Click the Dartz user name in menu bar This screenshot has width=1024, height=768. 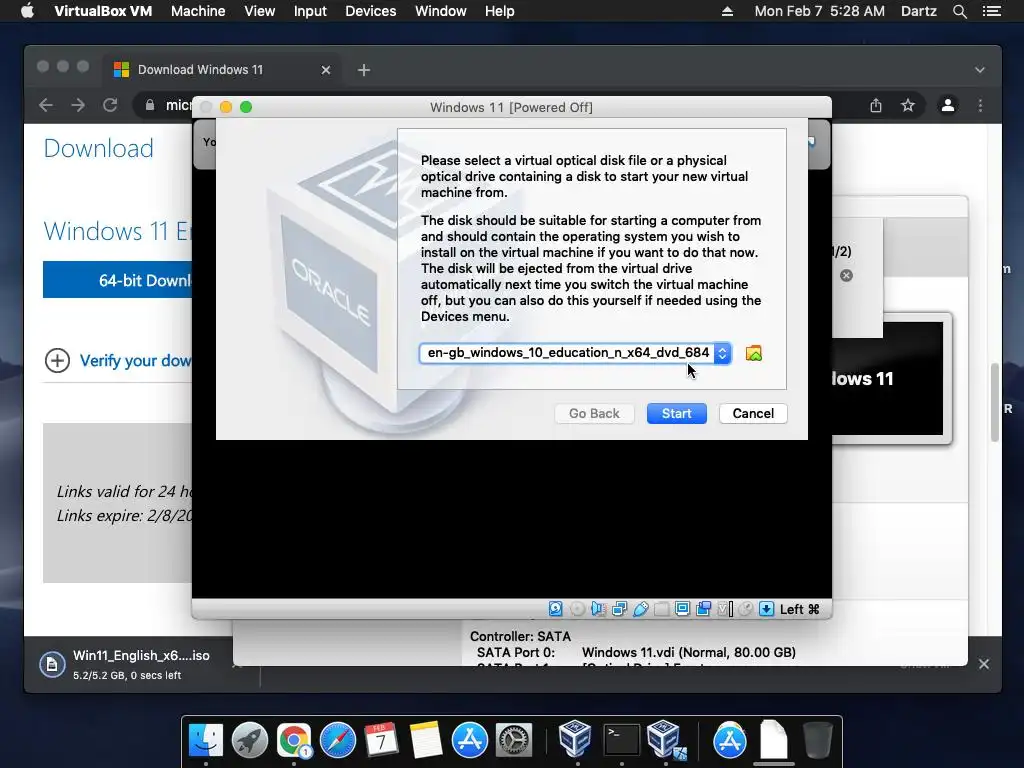[x=918, y=11]
